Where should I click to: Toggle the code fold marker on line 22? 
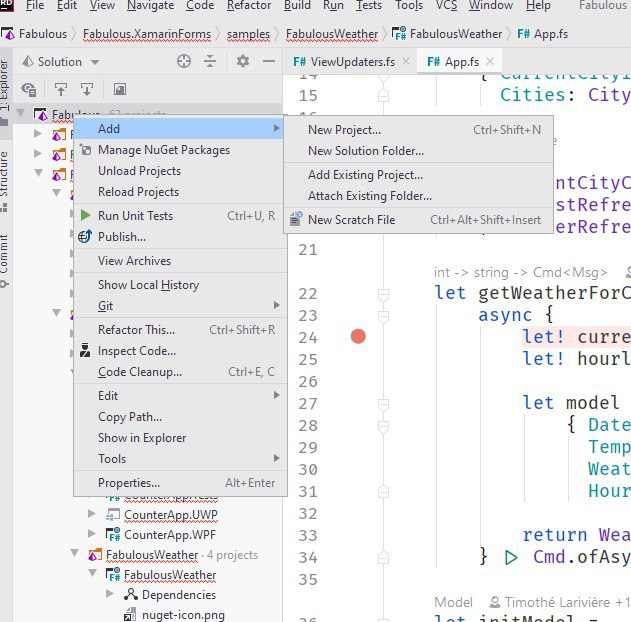384,294
